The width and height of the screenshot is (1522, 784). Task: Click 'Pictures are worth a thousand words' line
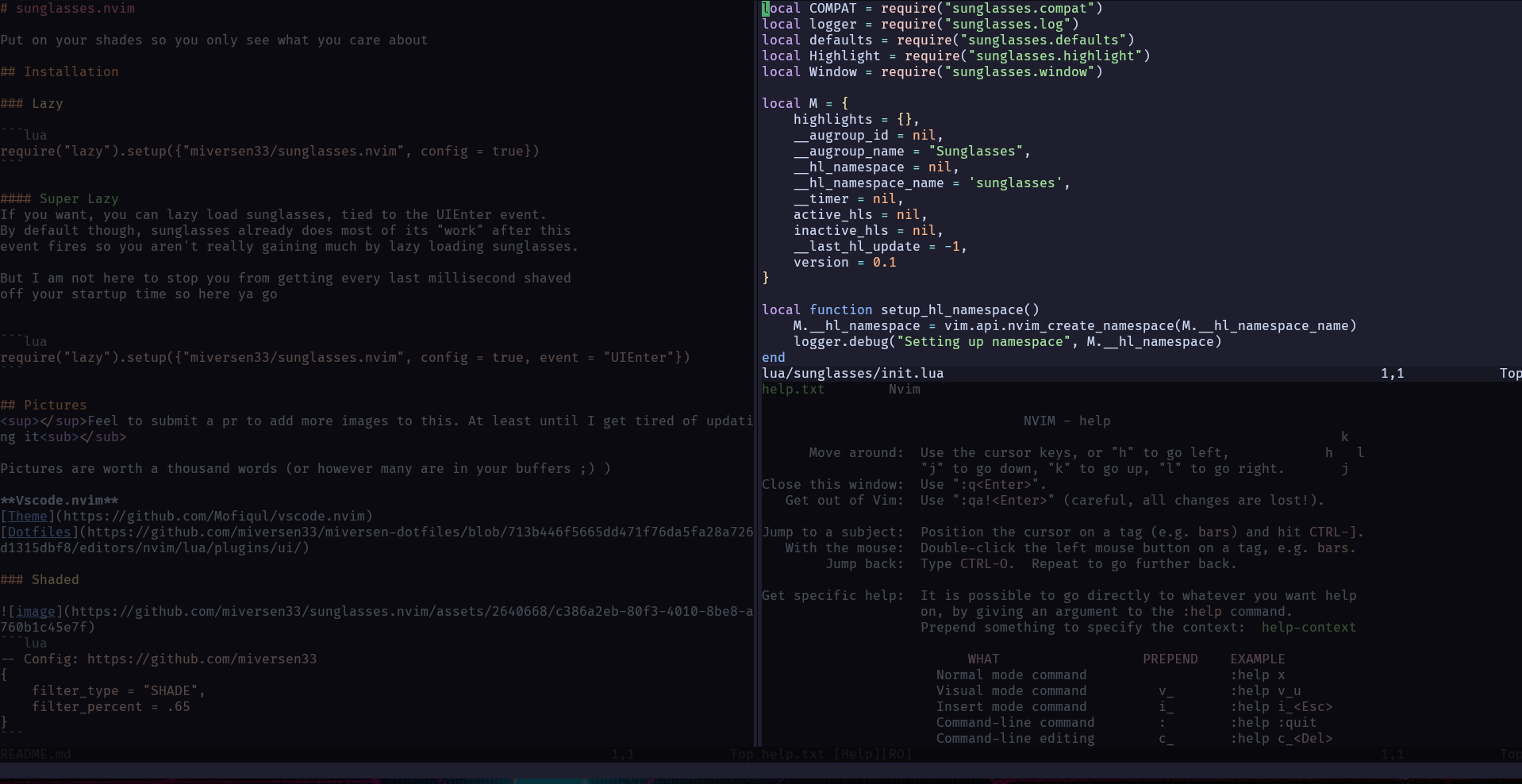tap(306, 468)
